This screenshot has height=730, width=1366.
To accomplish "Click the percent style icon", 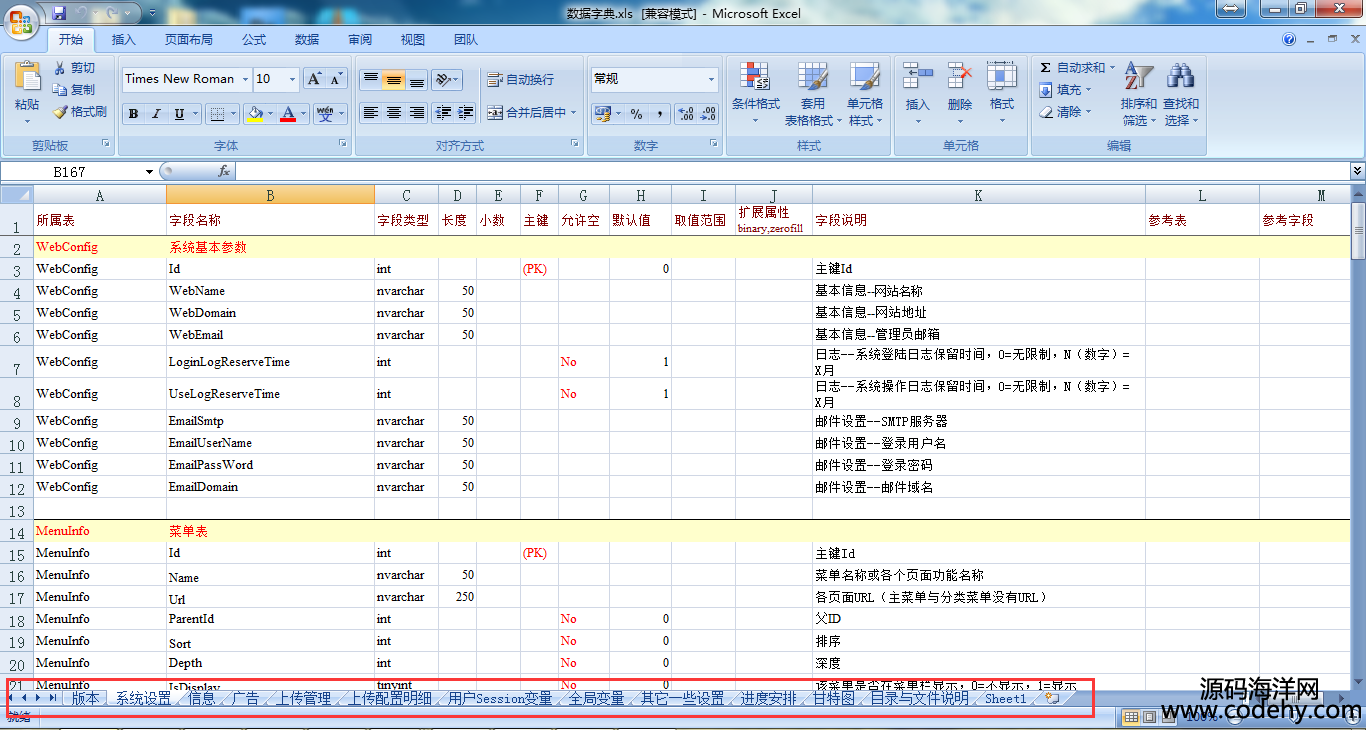I will (x=636, y=114).
